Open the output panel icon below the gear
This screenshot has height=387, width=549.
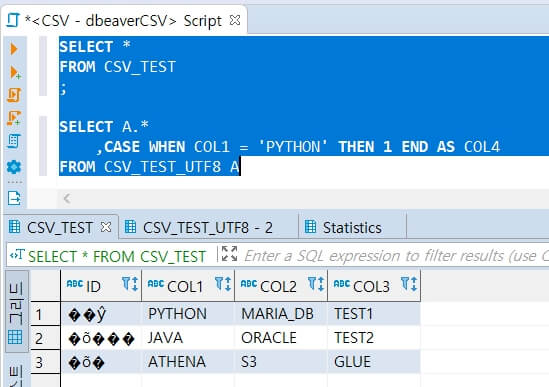[x=14, y=198]
